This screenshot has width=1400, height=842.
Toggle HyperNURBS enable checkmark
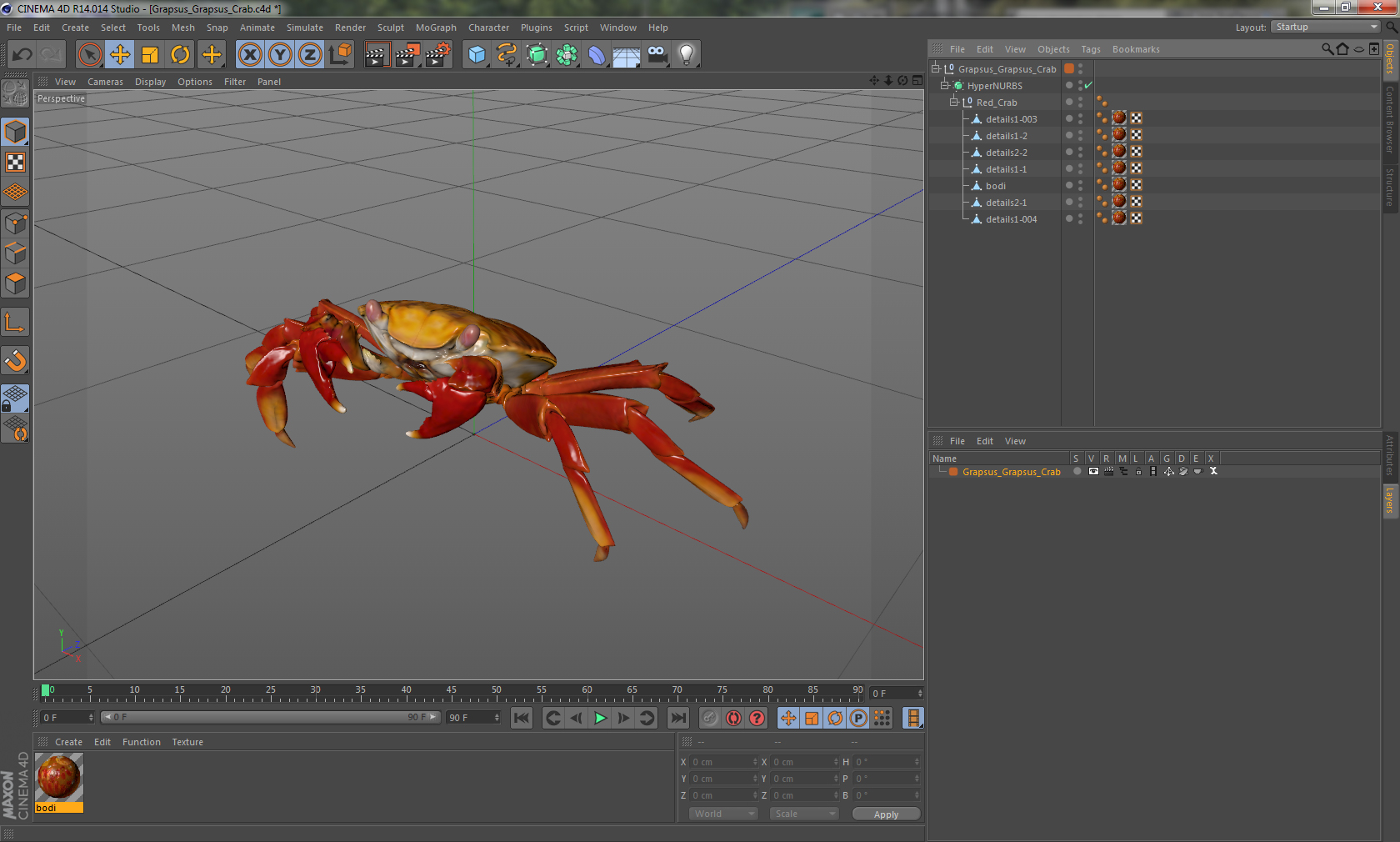(x=1088, y=85)
